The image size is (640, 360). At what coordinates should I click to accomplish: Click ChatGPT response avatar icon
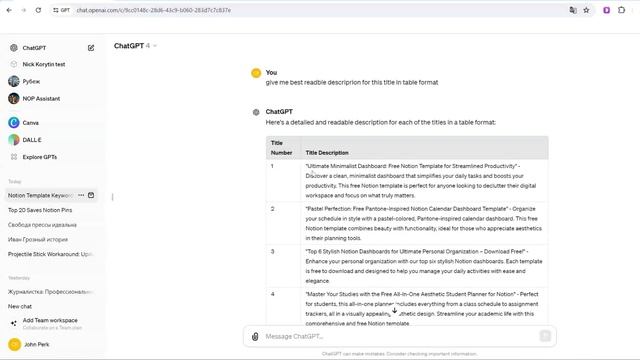[x=256, y=112]
